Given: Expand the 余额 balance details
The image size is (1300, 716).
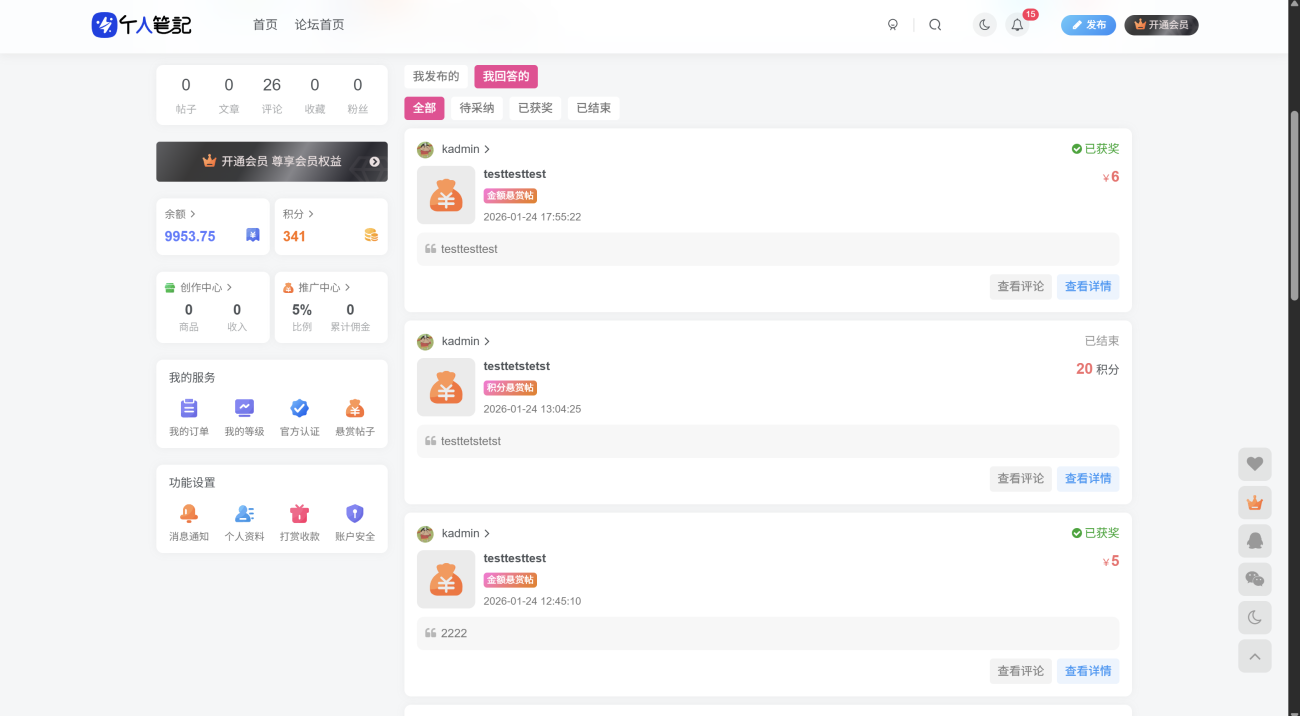Looking at the screenshot, I should pyautogui.click(x=180, y=214).
